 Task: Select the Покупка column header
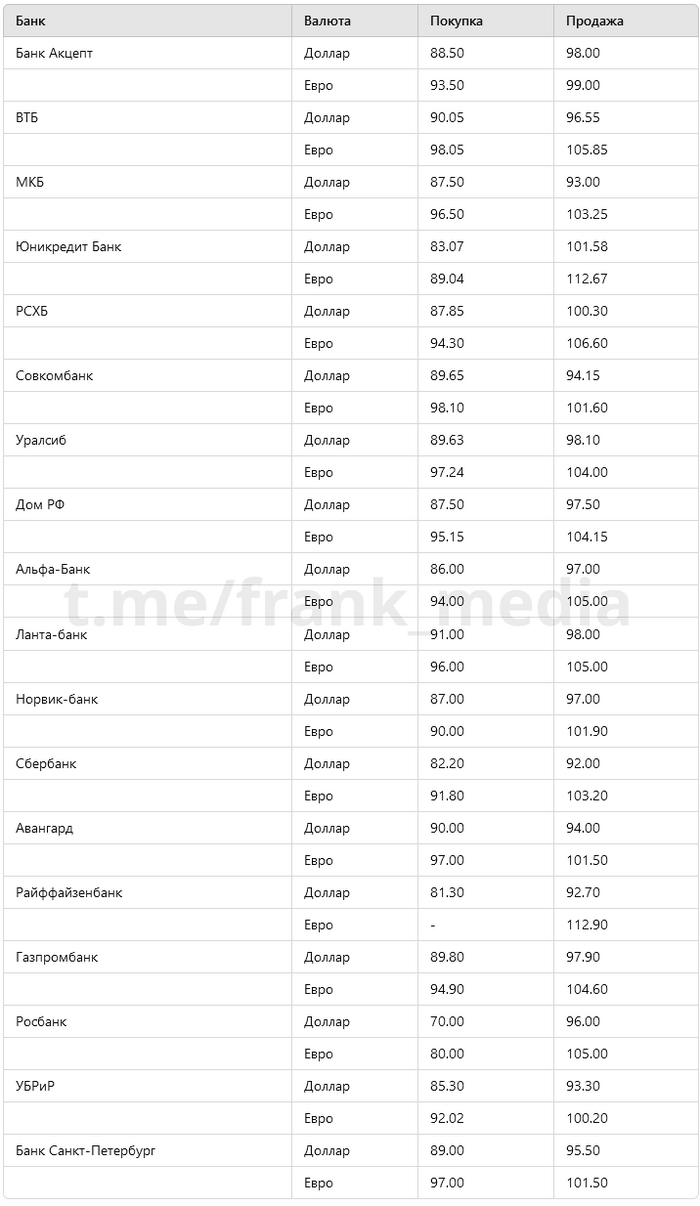456,21
